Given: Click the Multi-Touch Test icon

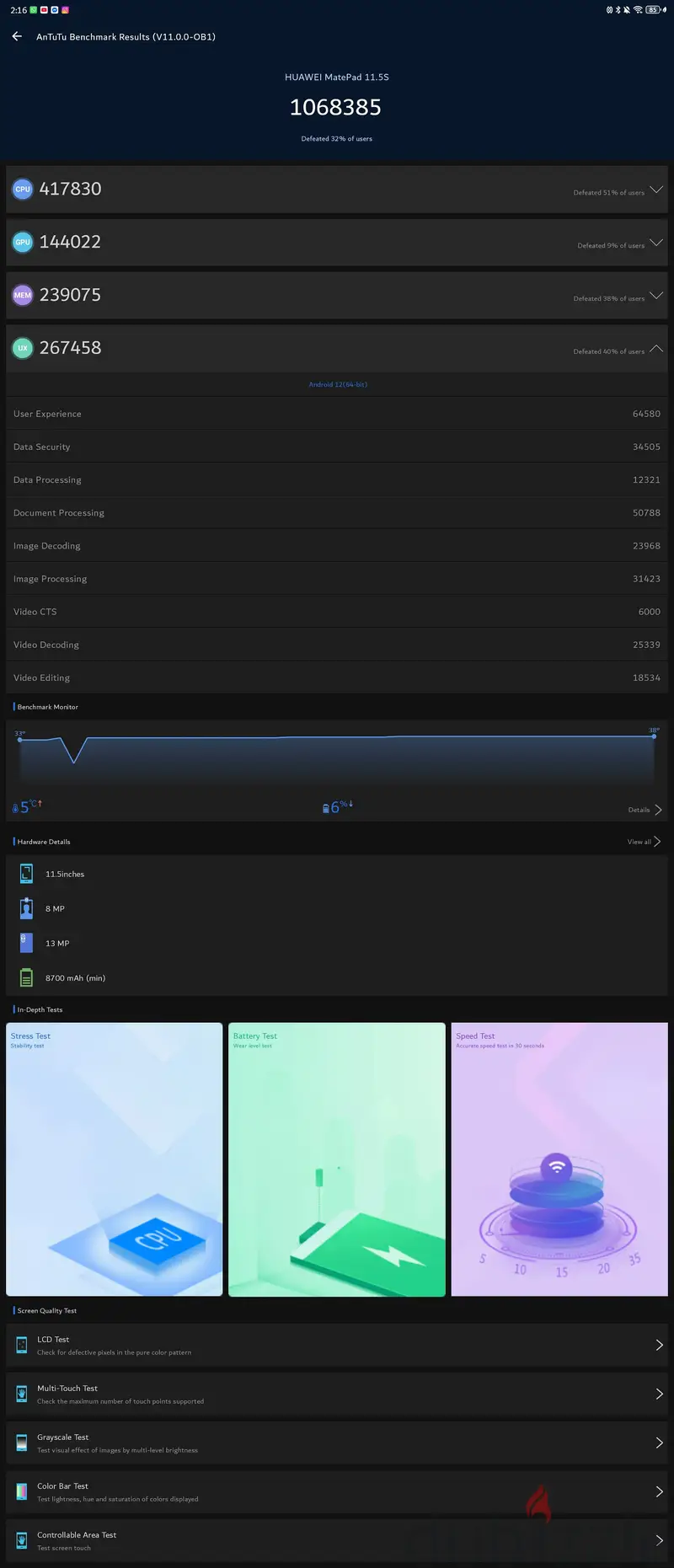Looking at the screenshot, I should tap(22, 1394).
